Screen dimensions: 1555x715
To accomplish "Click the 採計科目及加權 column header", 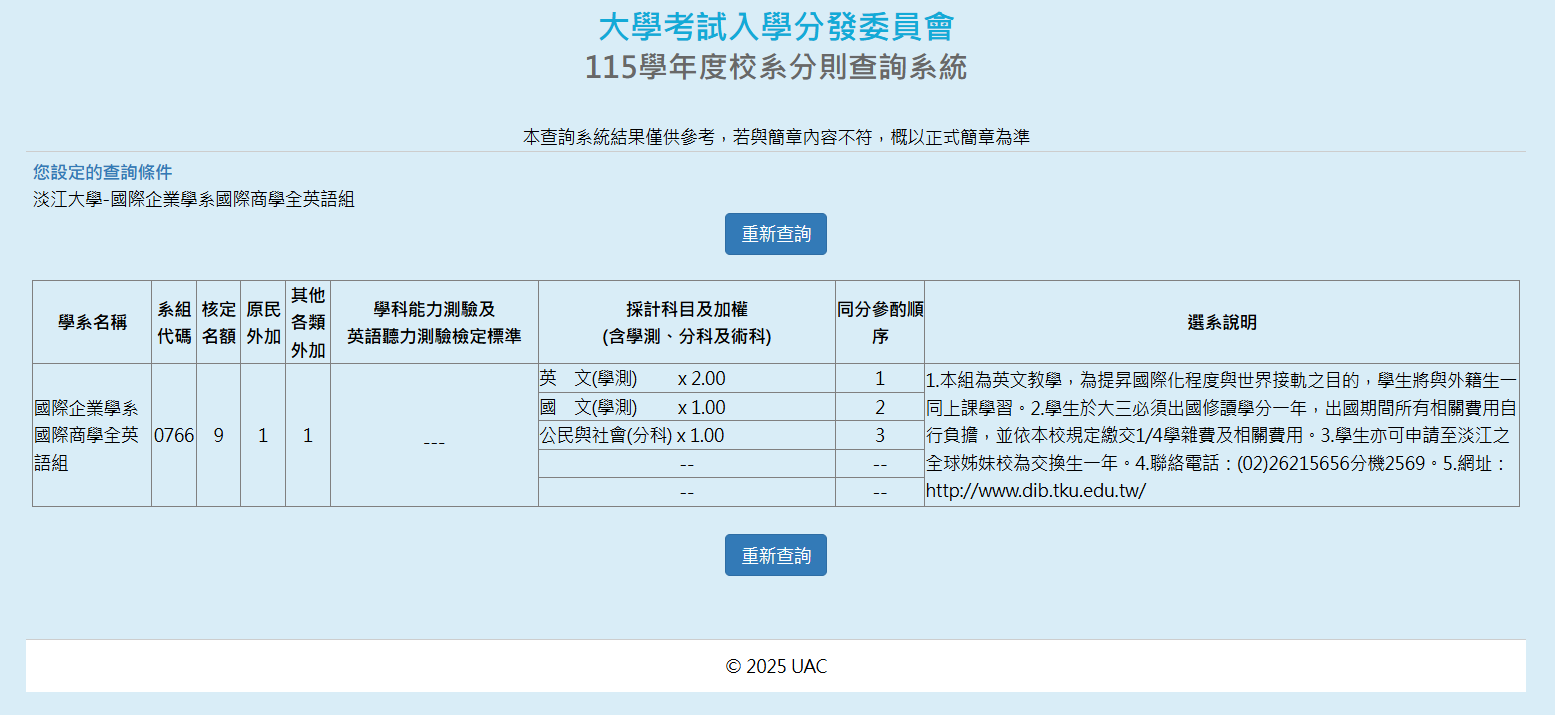I will point(686,322).
